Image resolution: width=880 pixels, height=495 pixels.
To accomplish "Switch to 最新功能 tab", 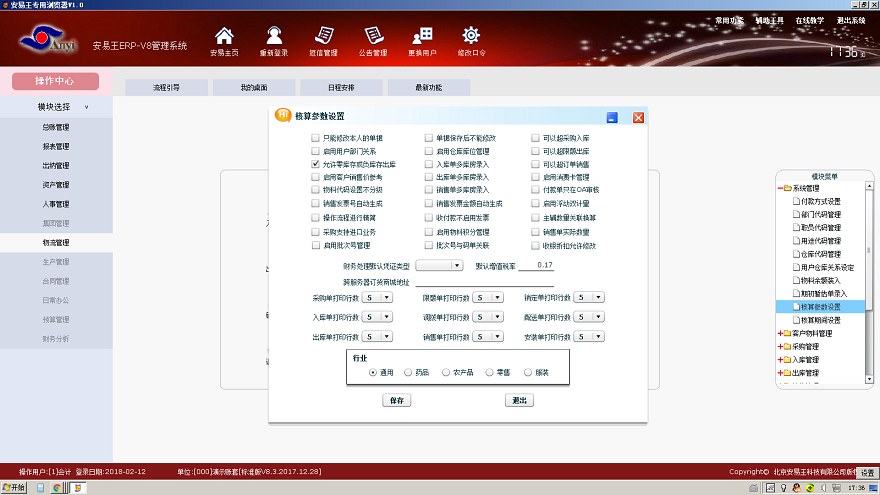I will (429, 88).
